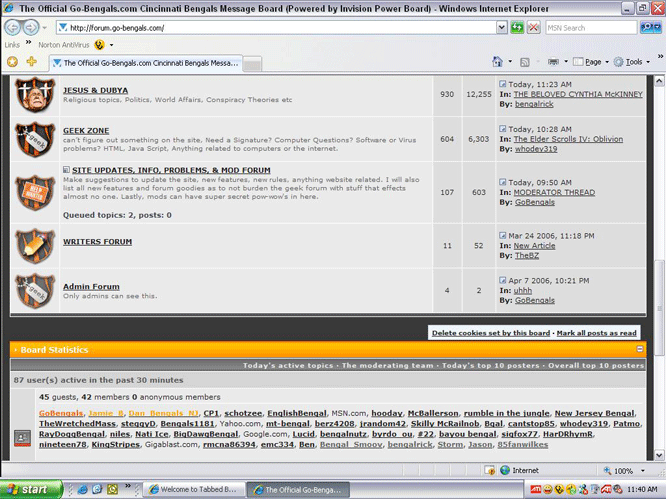Viewport: 666px width, 499px height.
Task: Click the Writers Forum shield icon
Action: coord(34,244)
